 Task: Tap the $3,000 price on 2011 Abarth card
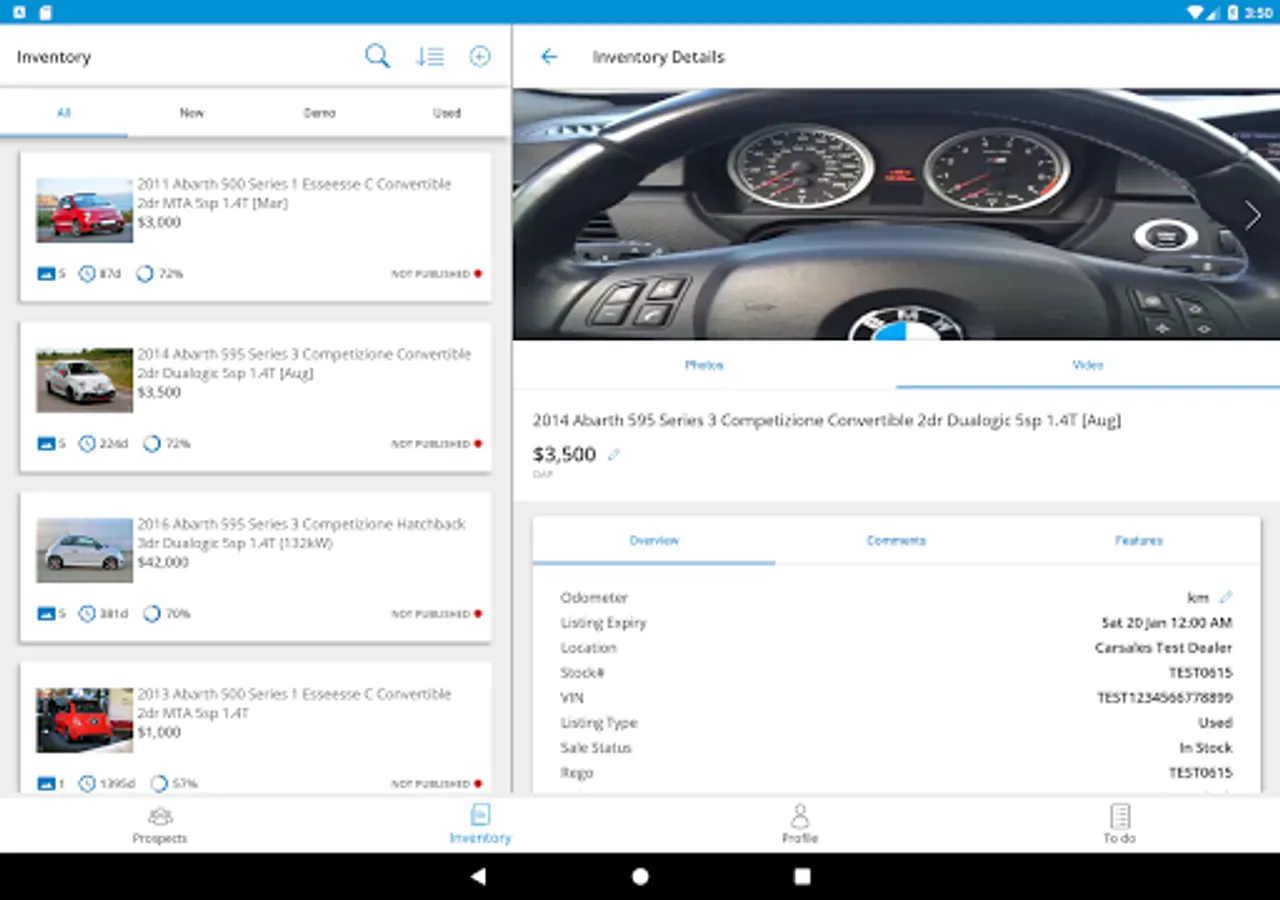159,222
